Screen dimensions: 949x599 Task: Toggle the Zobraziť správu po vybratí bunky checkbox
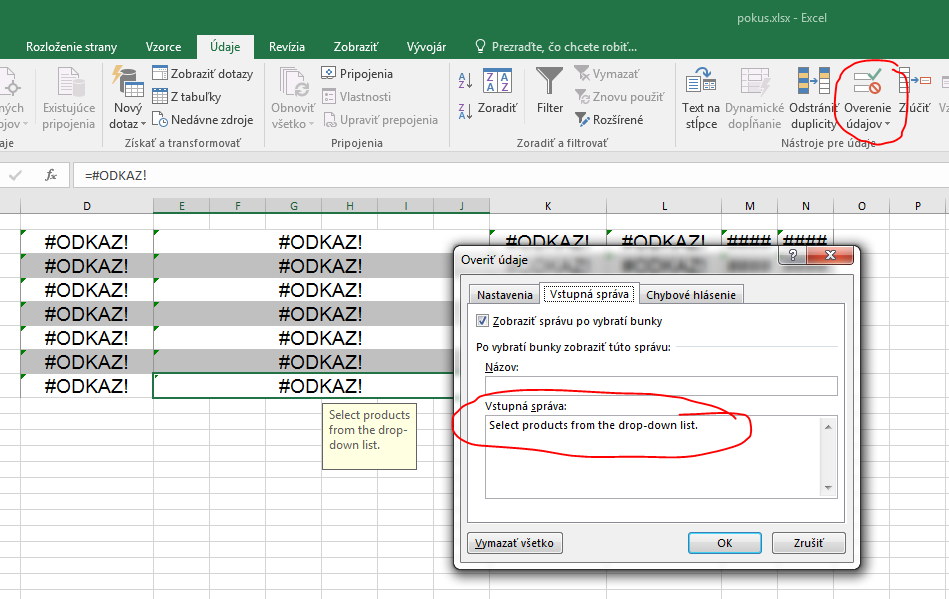pyautogui.click(x=483, y=321)
